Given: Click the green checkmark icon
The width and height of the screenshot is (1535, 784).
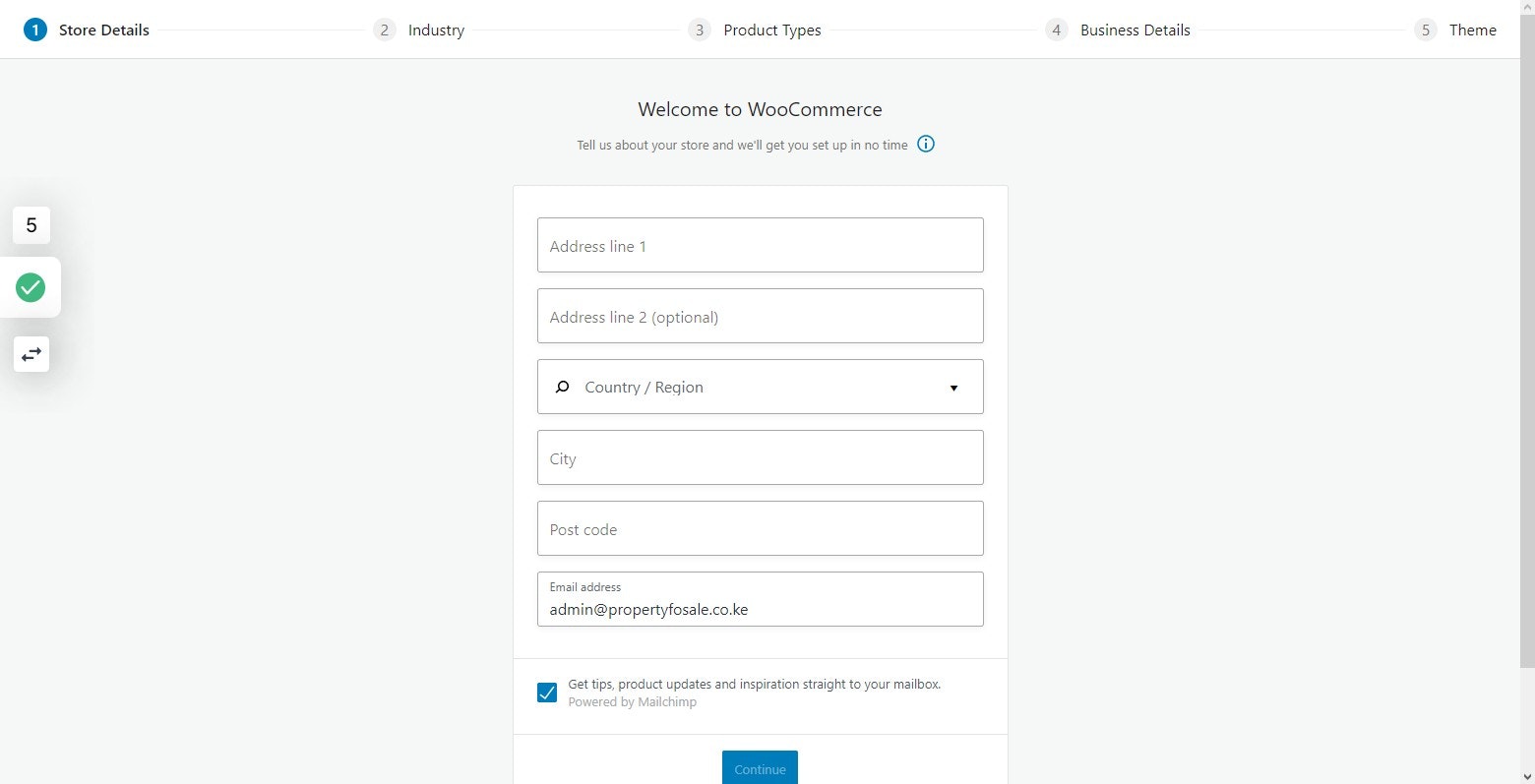Looking at the screenshot, I should coord(31,287).
